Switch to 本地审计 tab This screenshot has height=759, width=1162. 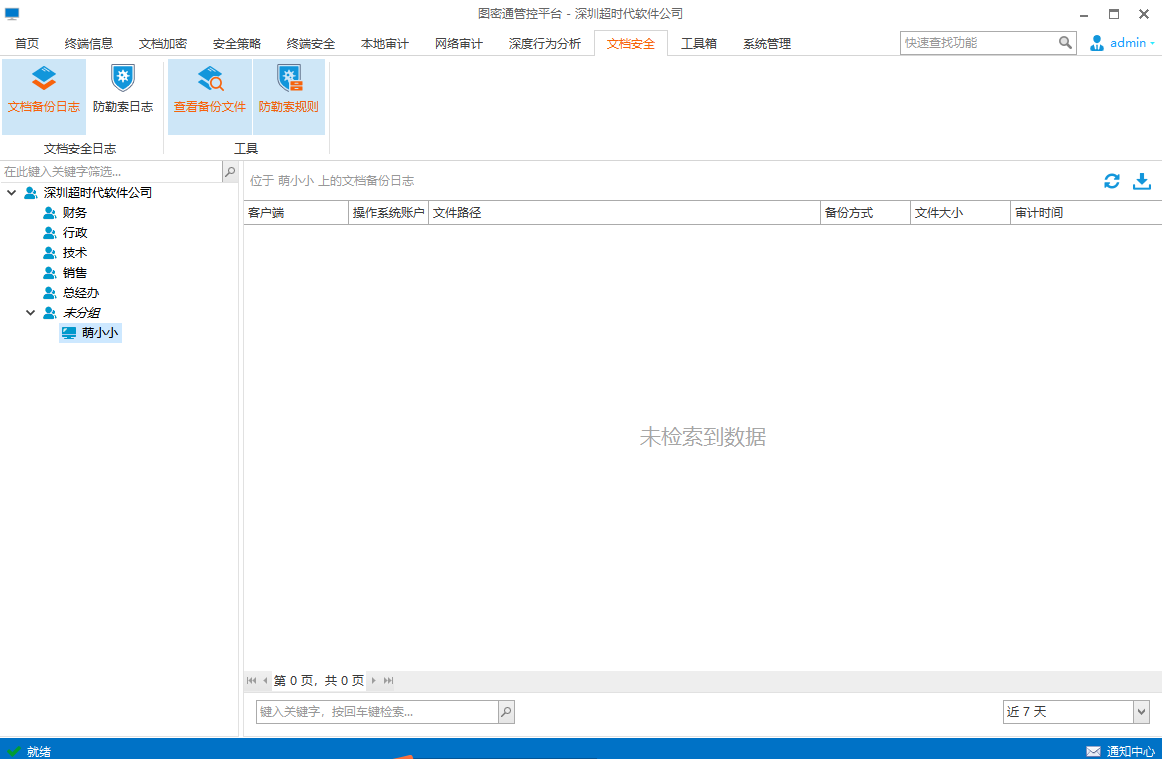385,44
